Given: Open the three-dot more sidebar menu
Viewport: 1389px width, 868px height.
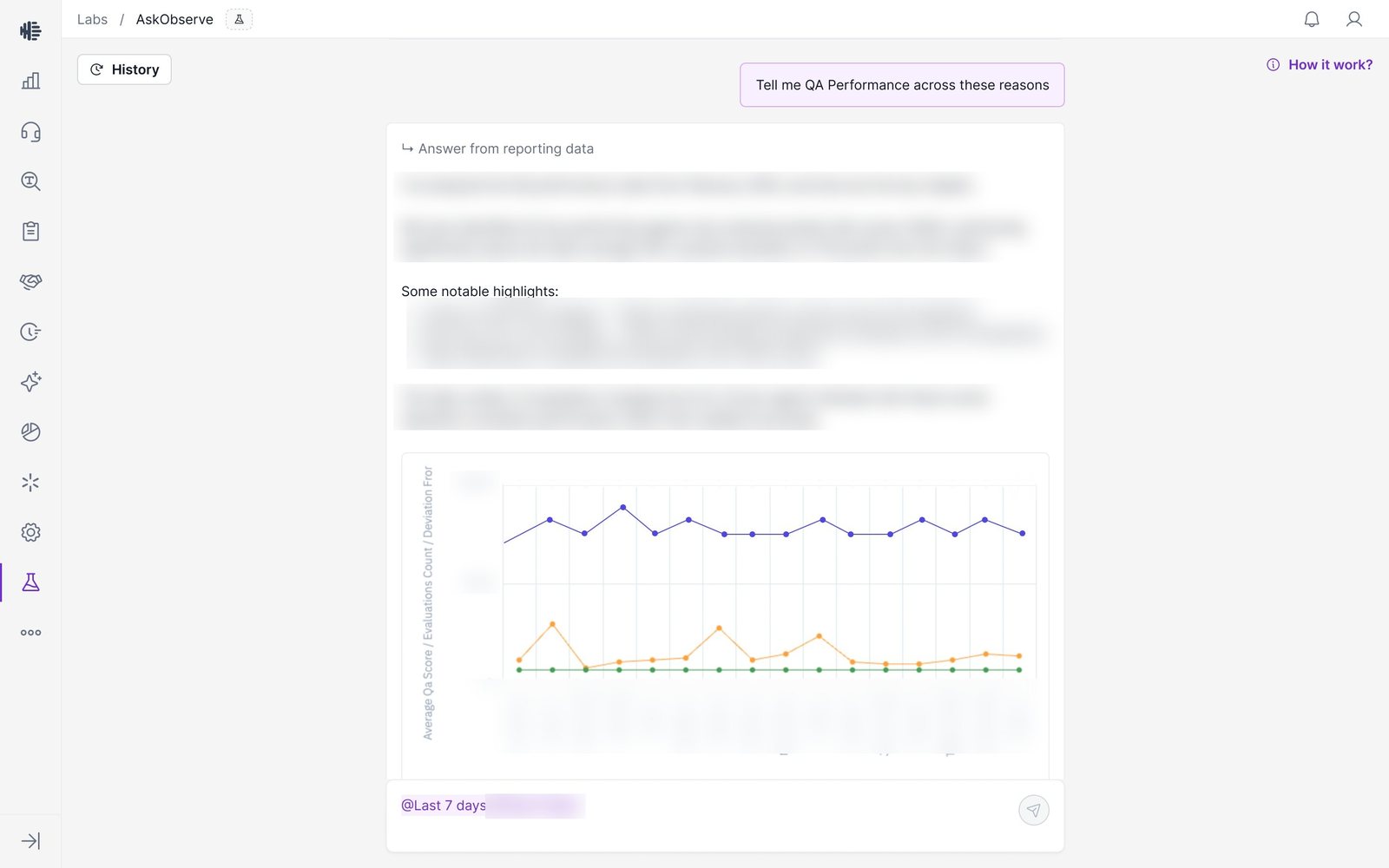Looking at the screenshot, I should 30,633.
